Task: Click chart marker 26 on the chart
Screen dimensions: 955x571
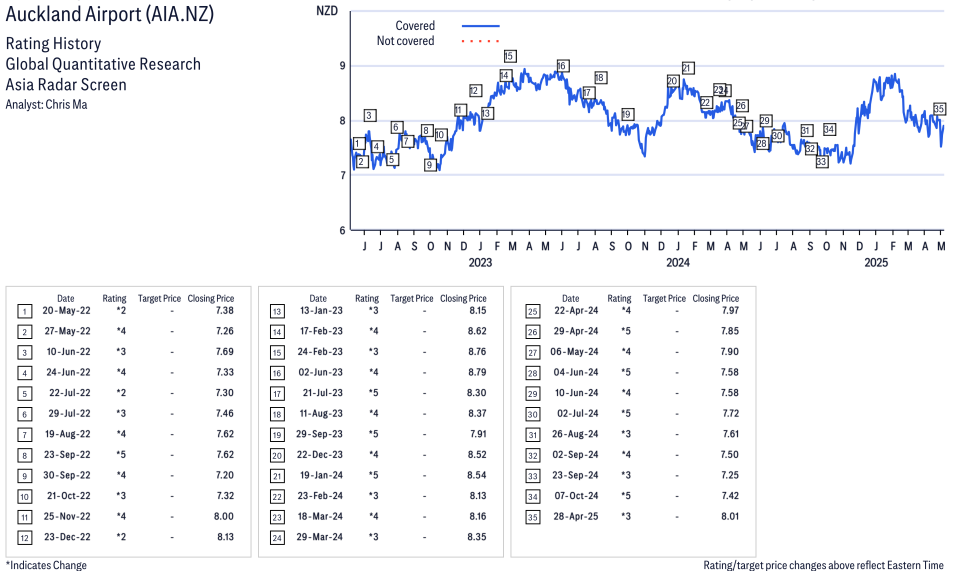Action: (x=741, y=106)
